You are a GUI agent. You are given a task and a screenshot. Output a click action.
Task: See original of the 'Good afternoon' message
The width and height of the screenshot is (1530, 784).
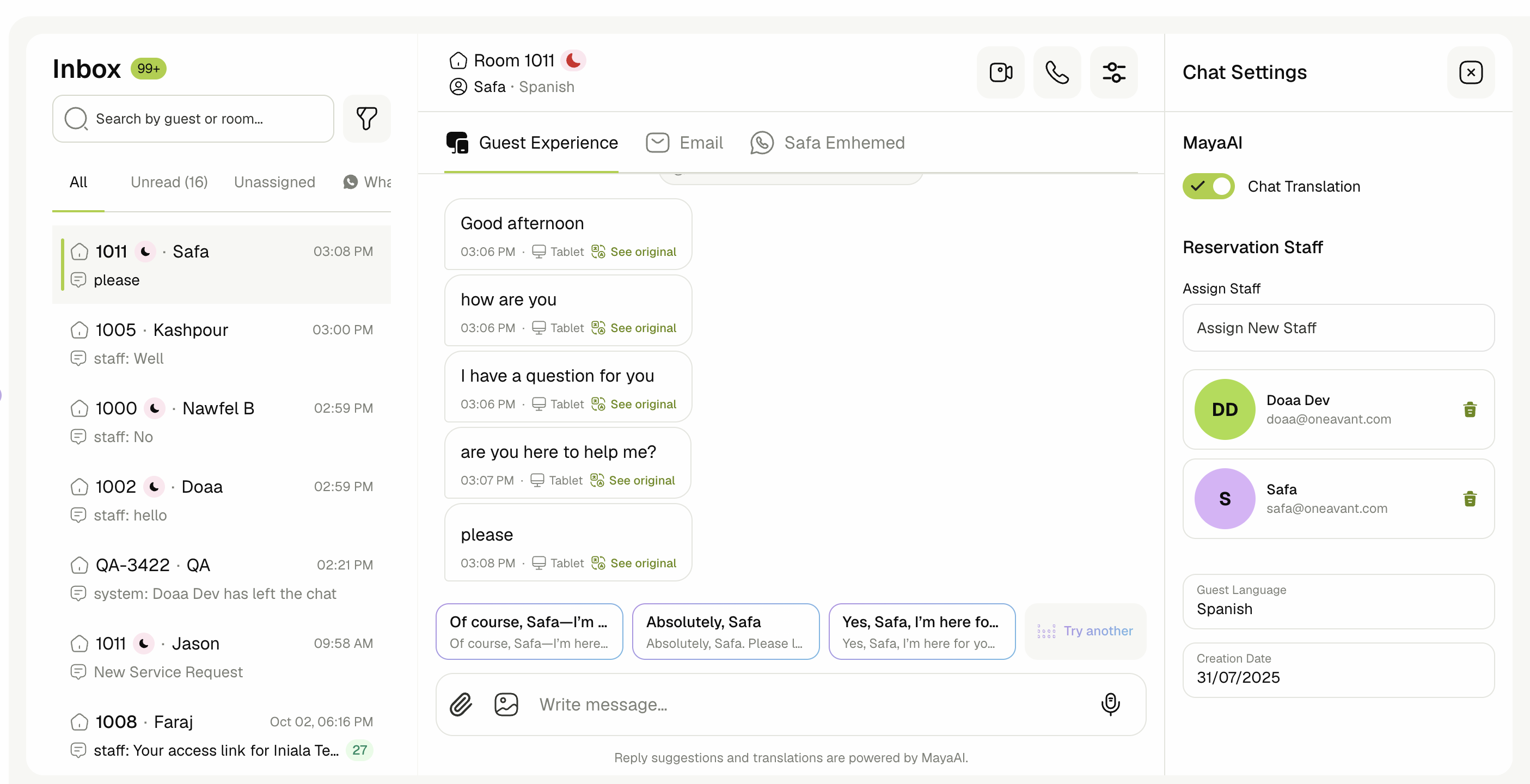click(x=634, y=252)
